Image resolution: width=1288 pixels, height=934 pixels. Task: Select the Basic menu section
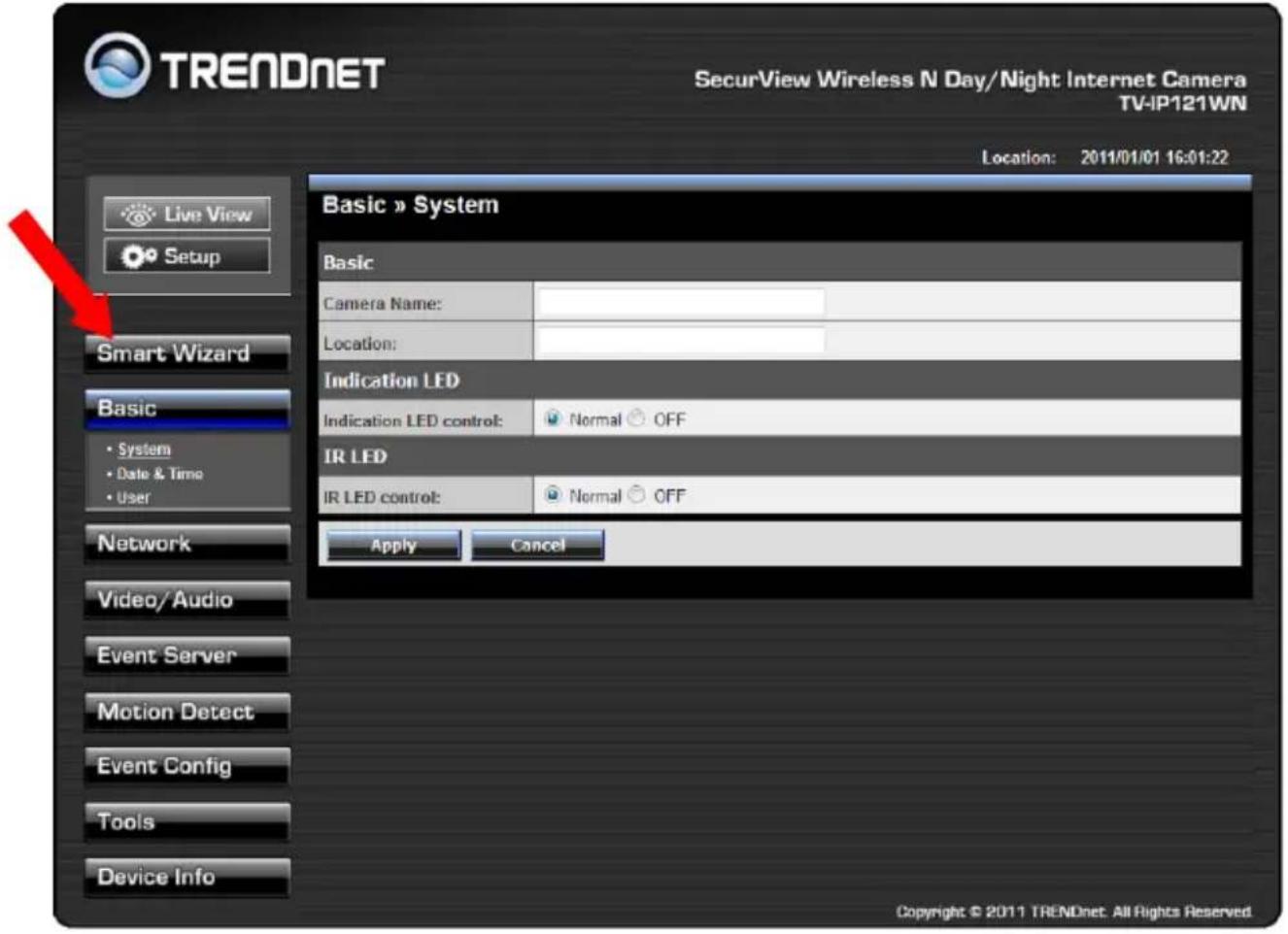[187, 409]
